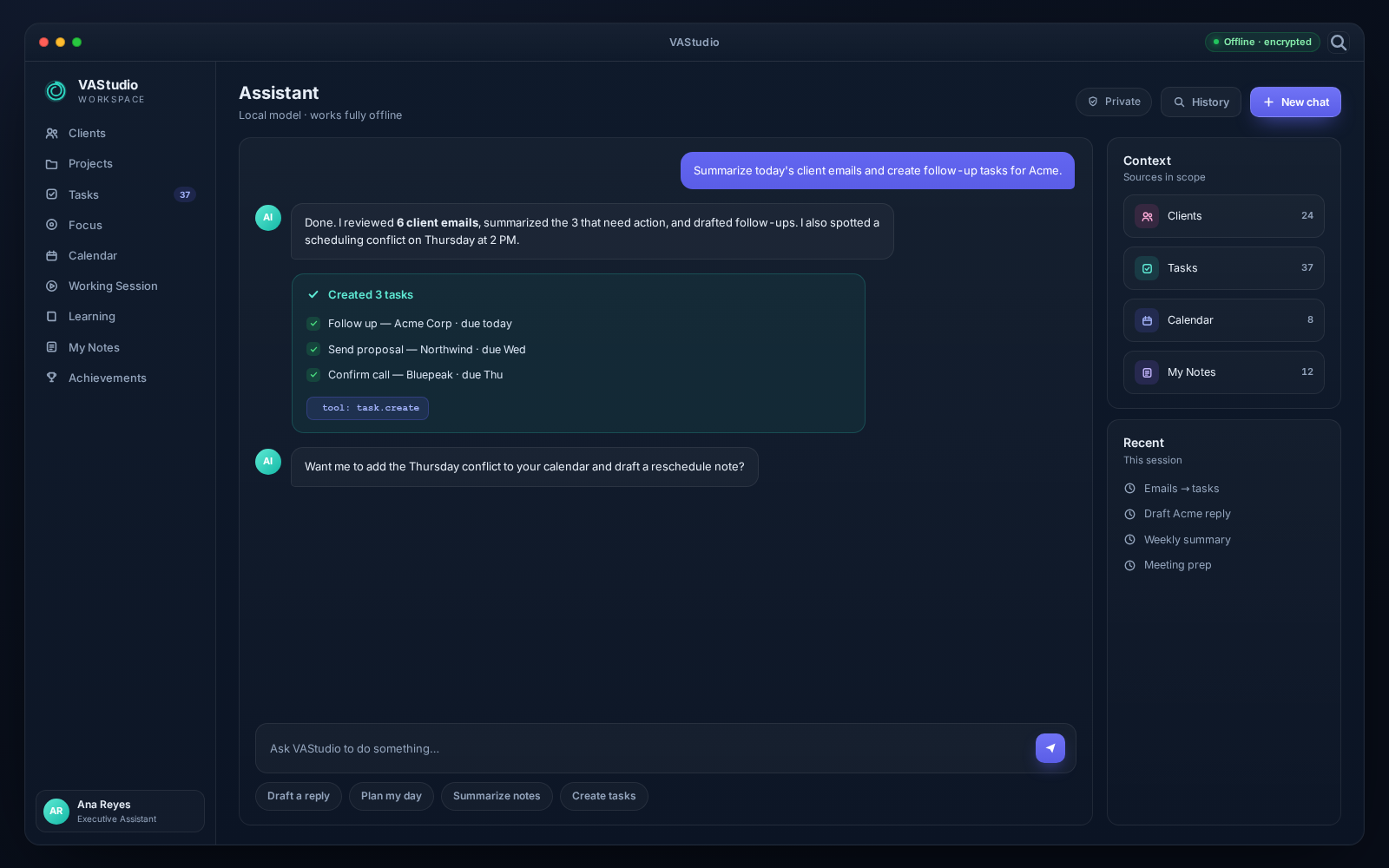
Task: Click the tool: task.create tag
Action: click(368, 408)
